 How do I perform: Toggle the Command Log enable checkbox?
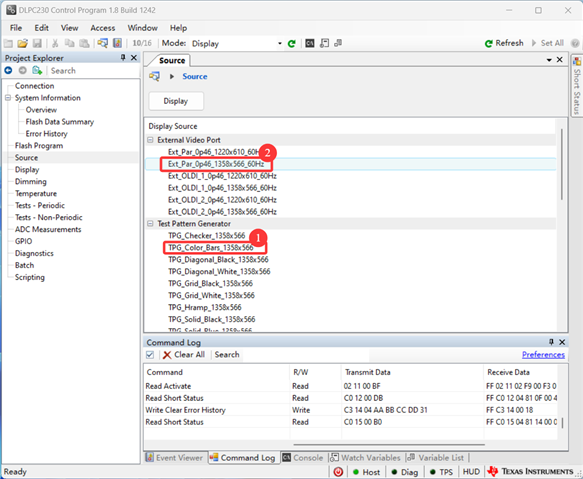[x=150, y=355]
